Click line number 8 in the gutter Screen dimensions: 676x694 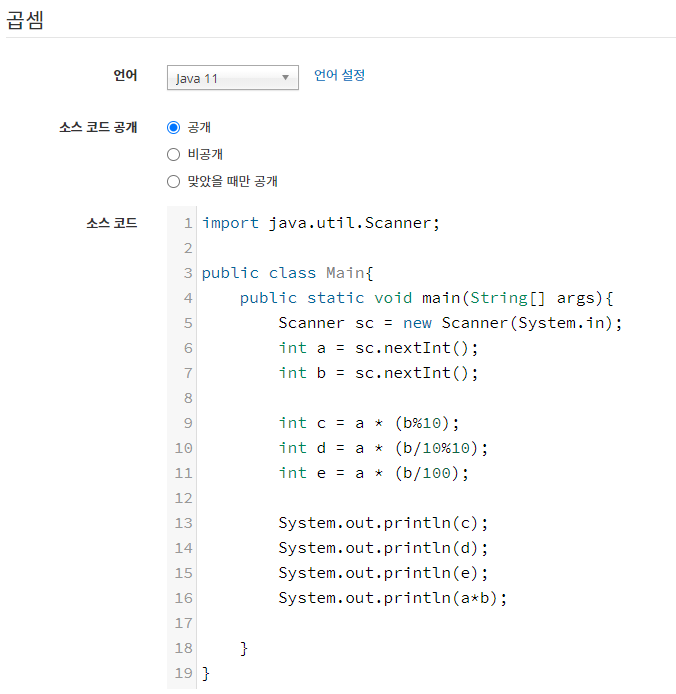(188, 398)
